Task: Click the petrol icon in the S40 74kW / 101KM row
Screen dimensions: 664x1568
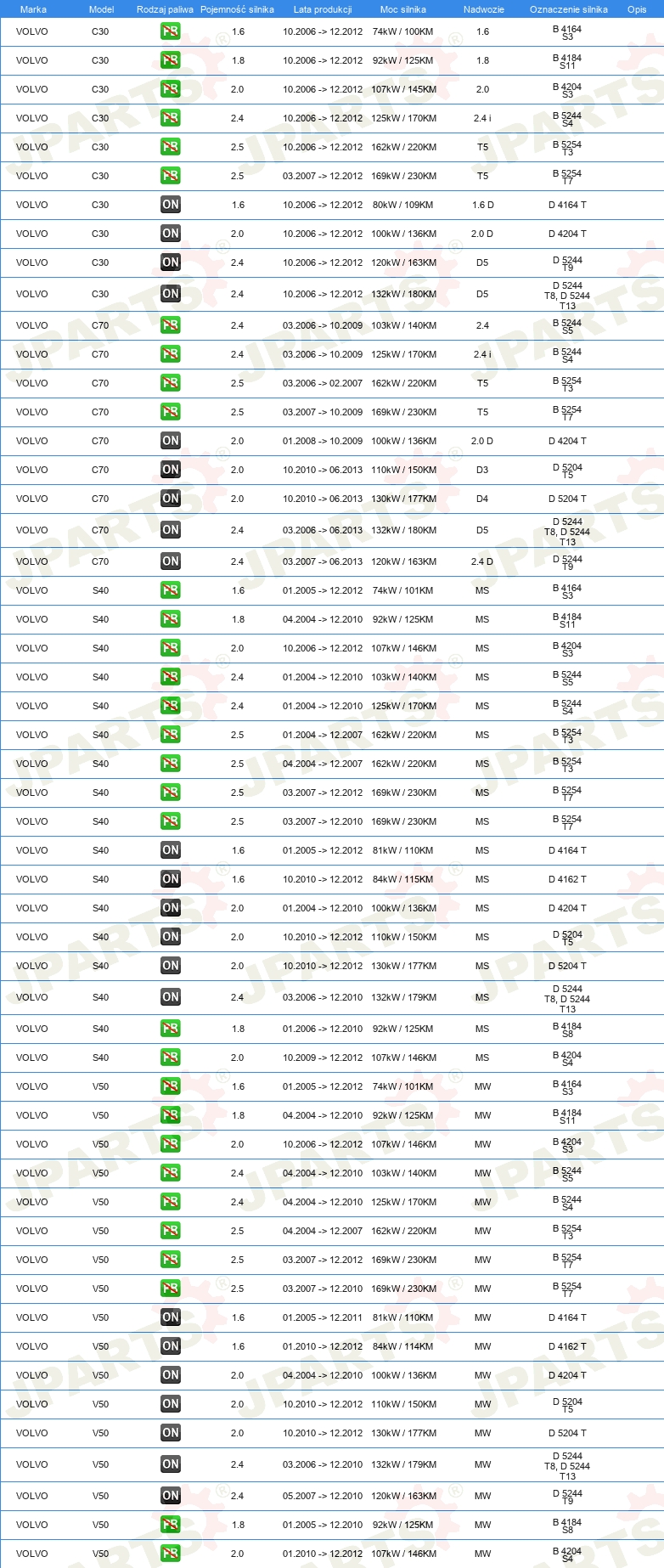Action: [171, 590]
